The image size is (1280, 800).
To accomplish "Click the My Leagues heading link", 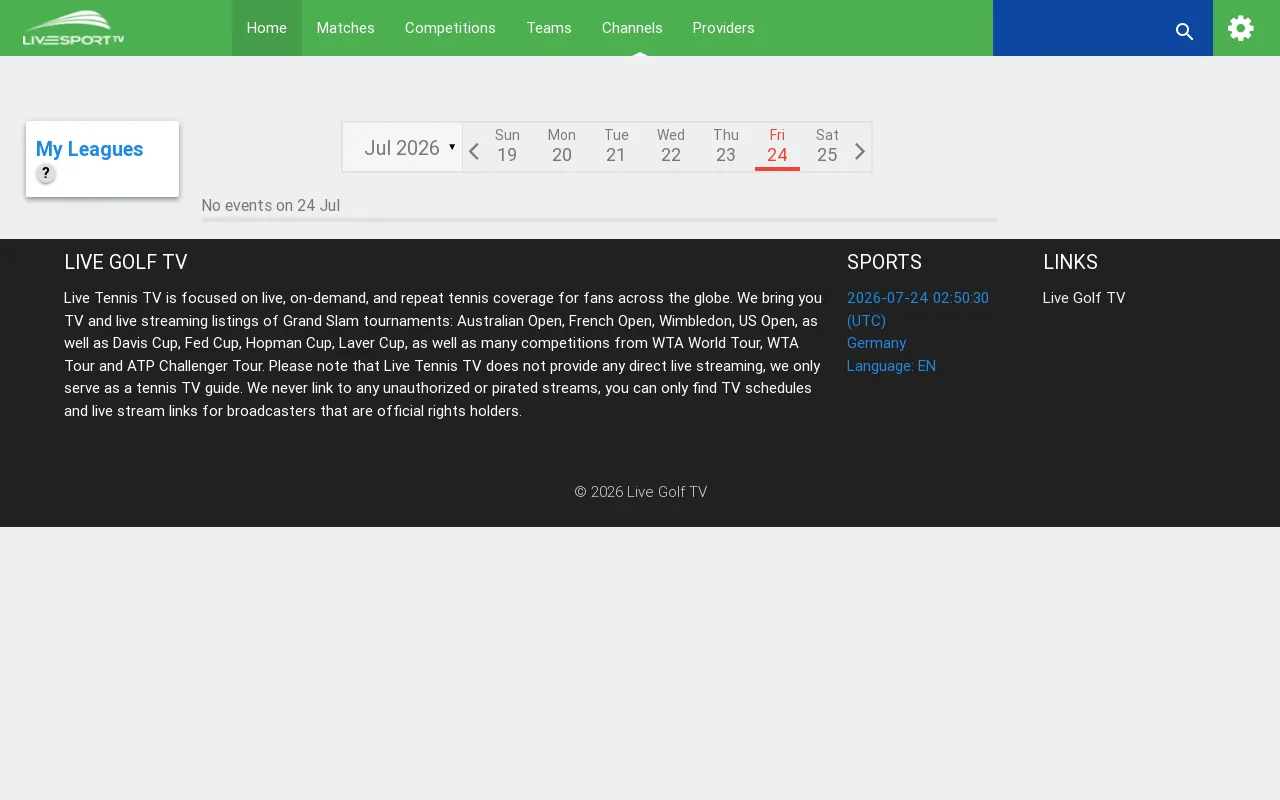I will (x=90, y=149).
